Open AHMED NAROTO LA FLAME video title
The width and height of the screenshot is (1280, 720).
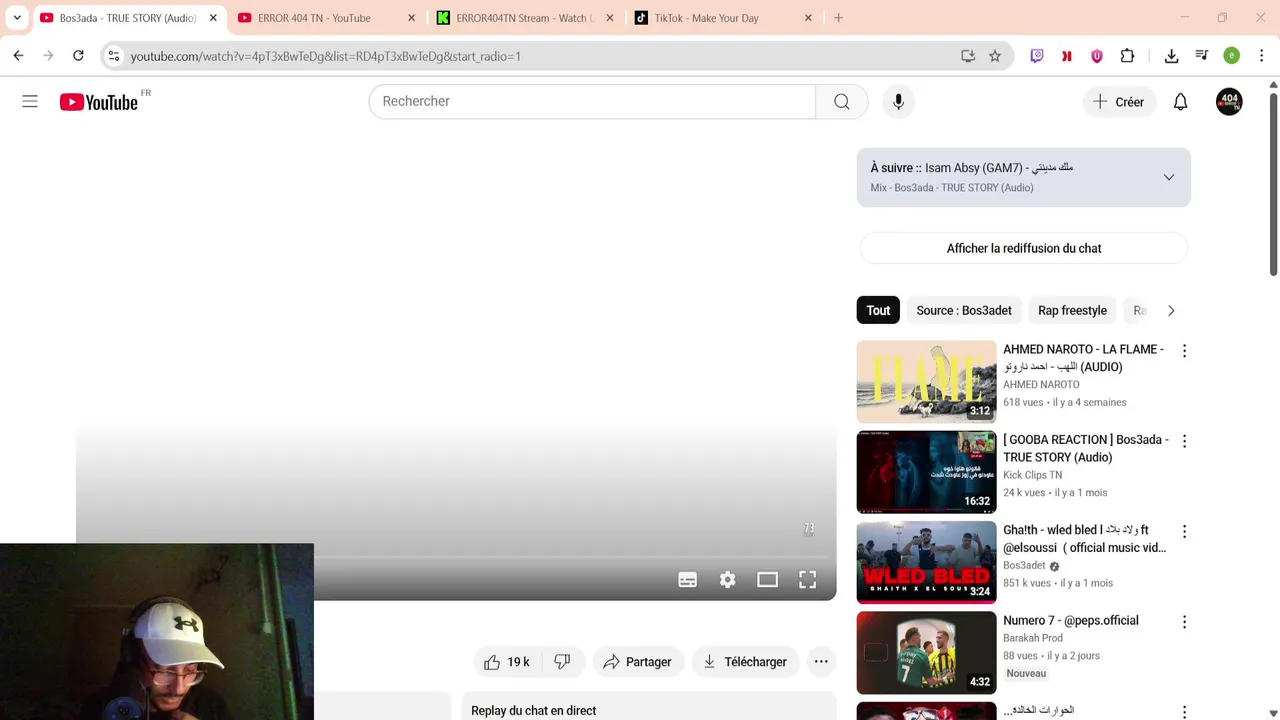click(1083, 358)
